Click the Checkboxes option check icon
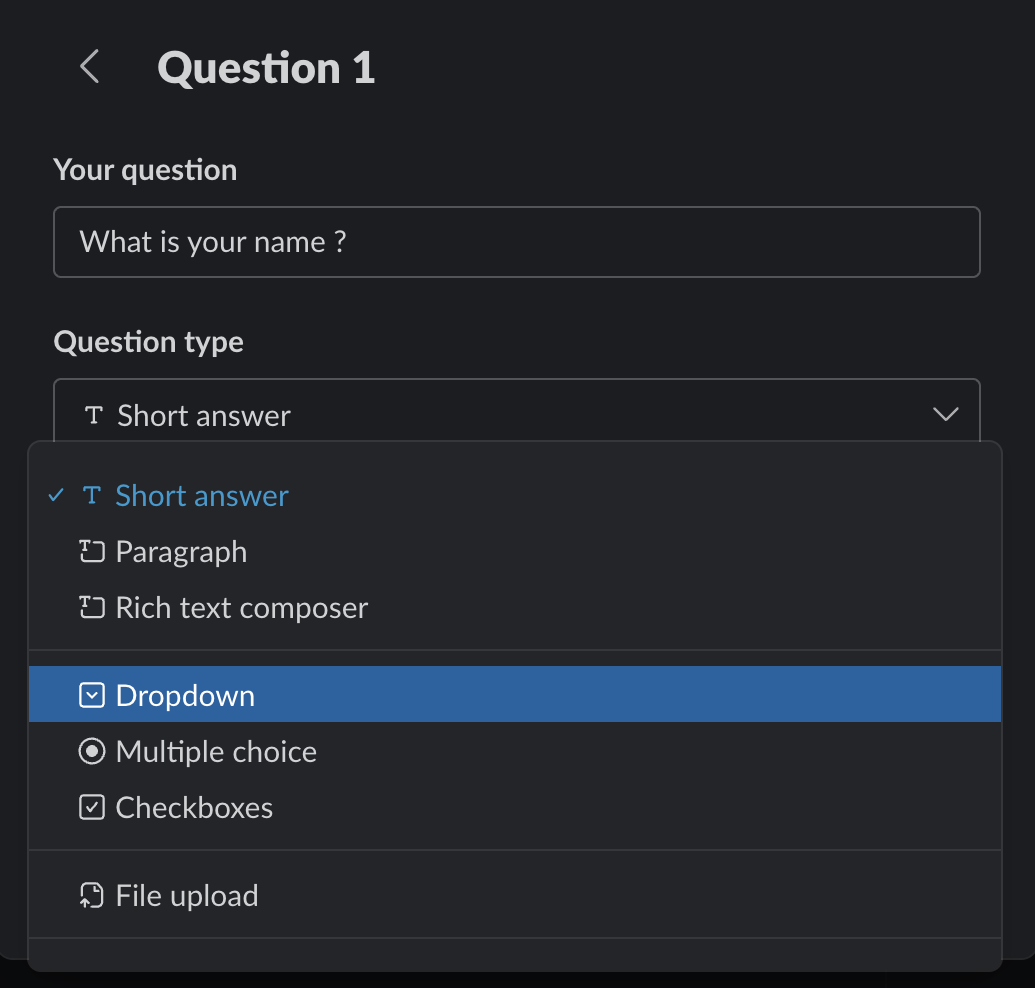The image size is (1035, 988). pyautogui.click(x=92, y=808)
